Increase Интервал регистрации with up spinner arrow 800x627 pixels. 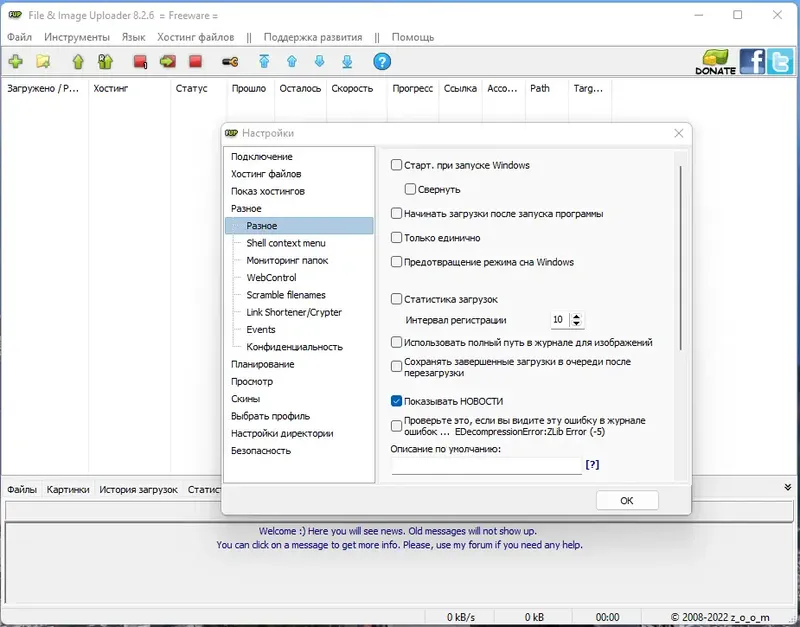576,316
